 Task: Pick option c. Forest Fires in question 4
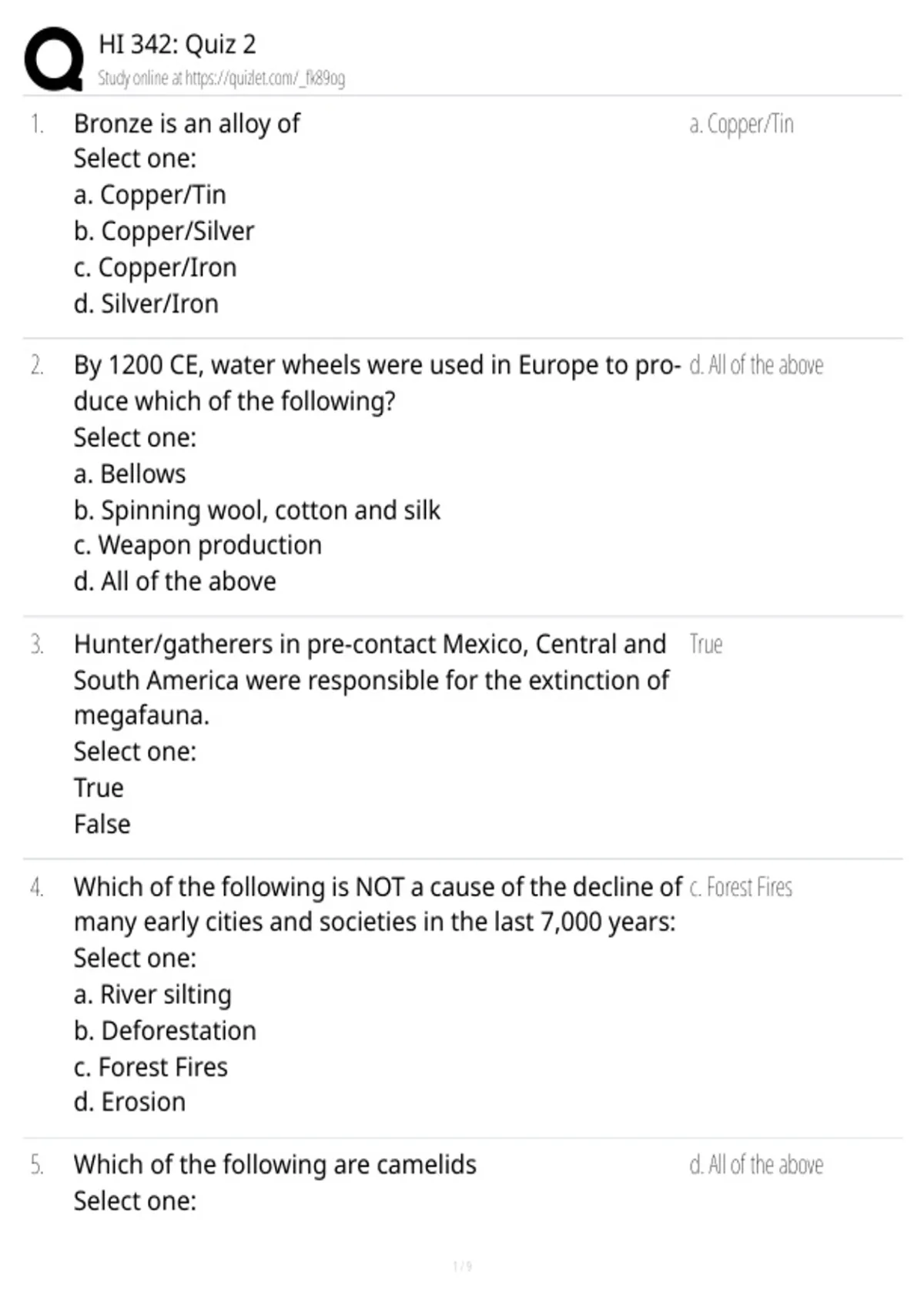[x=151, y=1066]
